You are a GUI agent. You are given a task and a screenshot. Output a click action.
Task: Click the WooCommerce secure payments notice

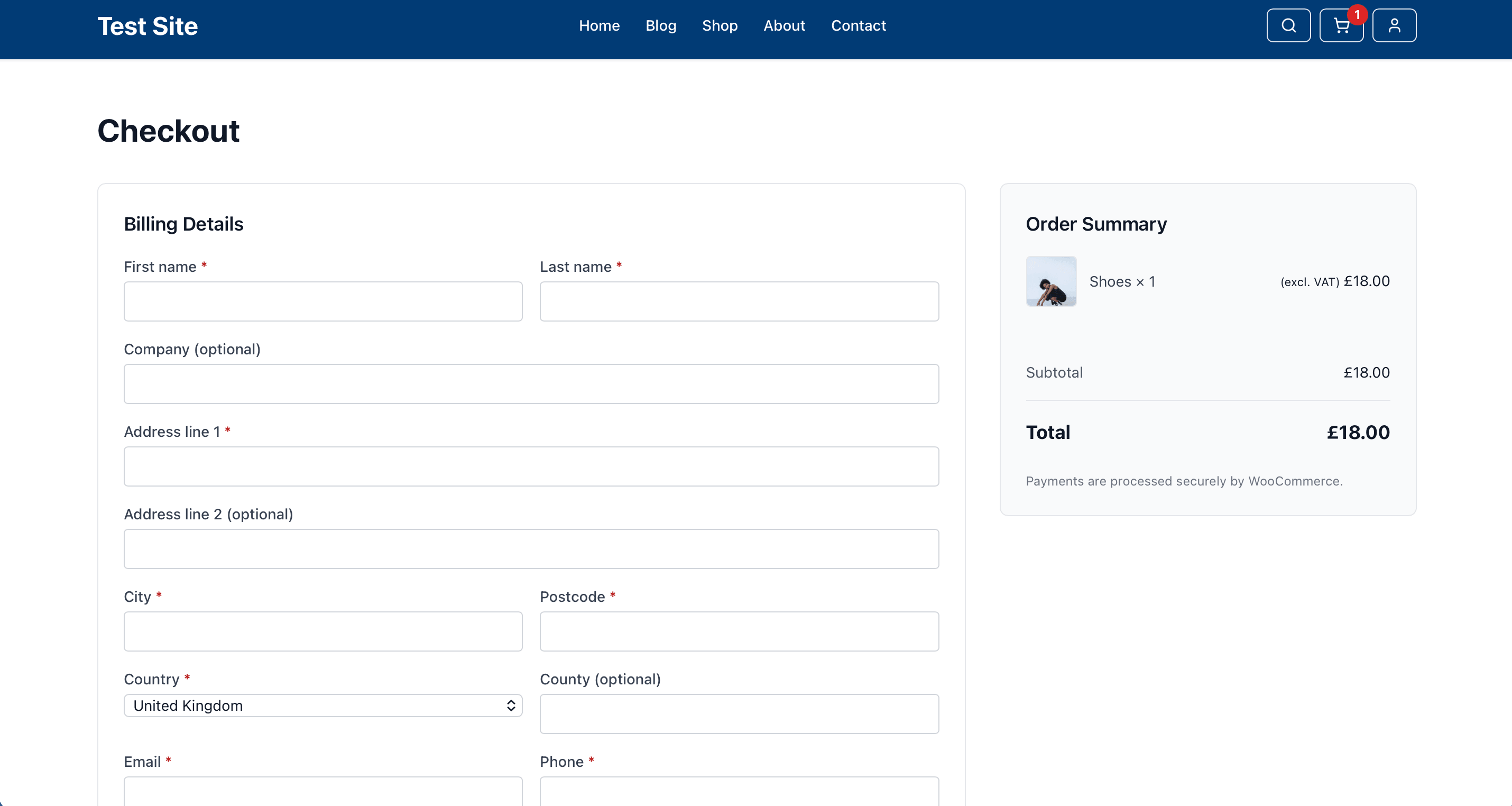[x=1184, y=481]
